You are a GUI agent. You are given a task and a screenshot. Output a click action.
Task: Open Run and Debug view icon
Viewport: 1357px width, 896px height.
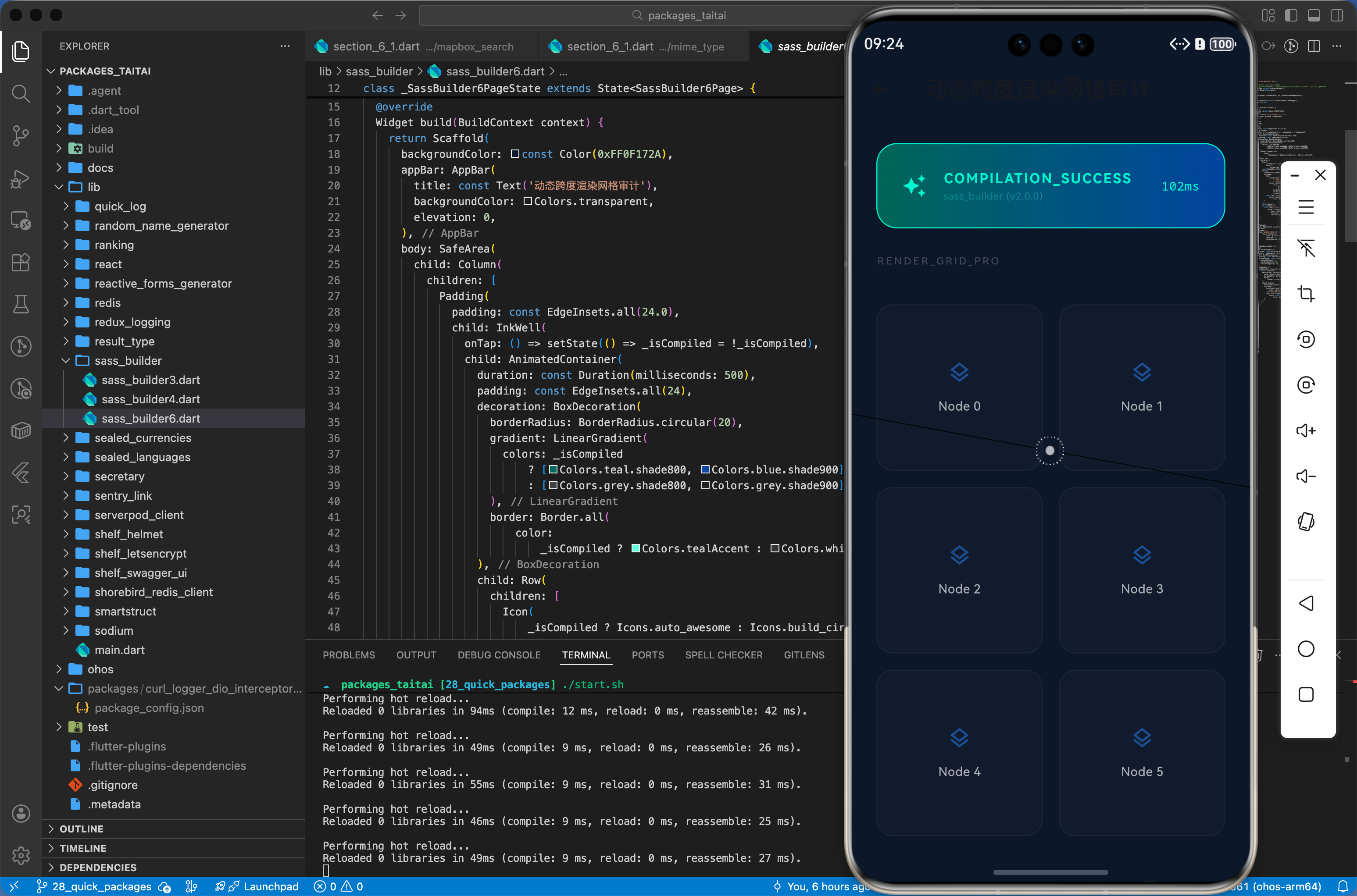(21, 178)
